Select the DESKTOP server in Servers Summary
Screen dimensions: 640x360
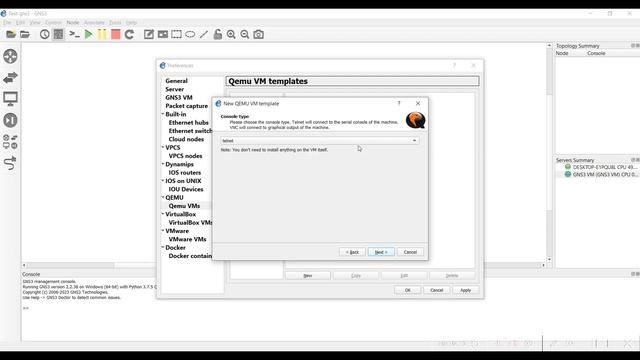(x=601, y=167)
